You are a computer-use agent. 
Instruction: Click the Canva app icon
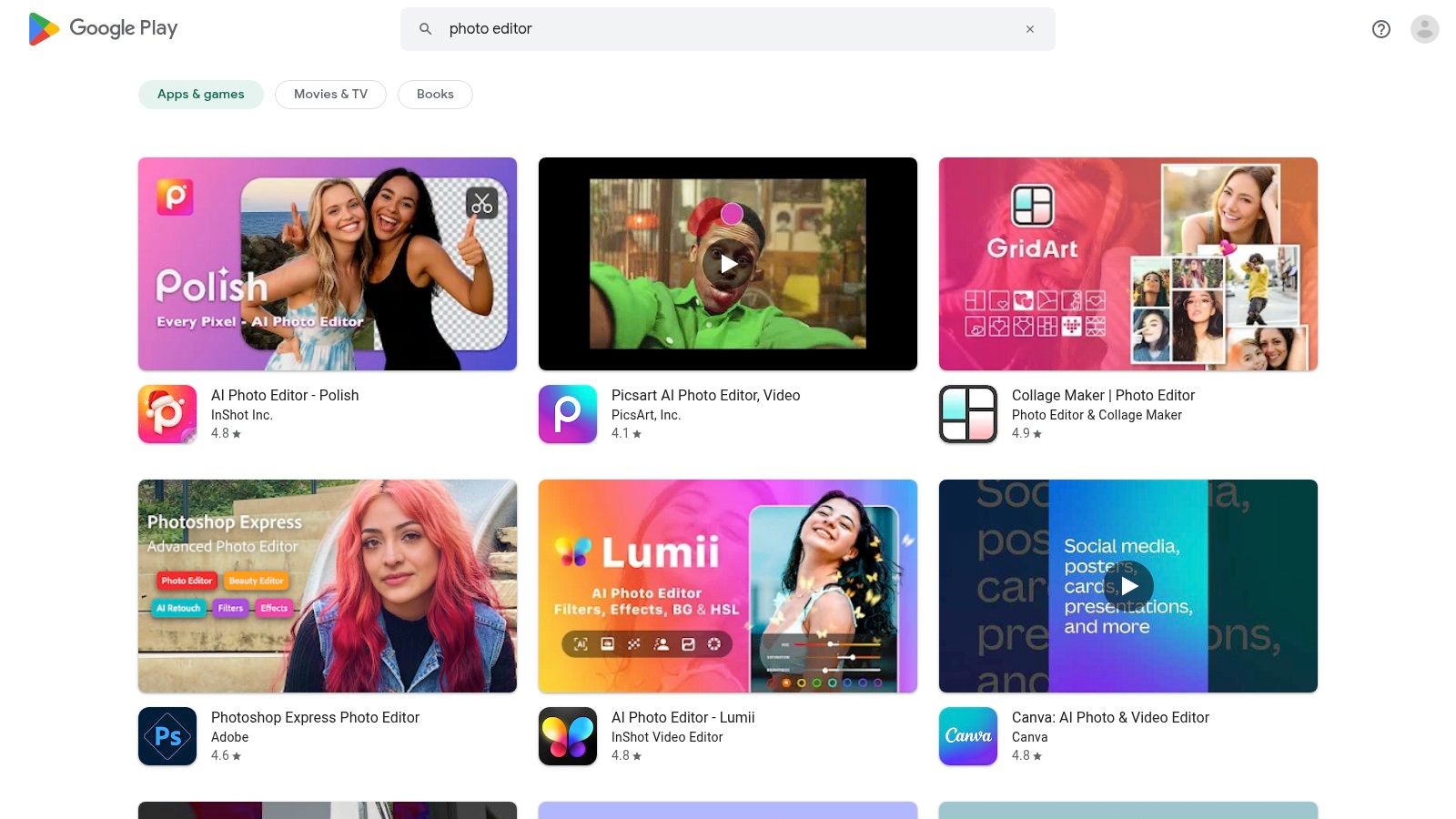(x=967, y=736)
